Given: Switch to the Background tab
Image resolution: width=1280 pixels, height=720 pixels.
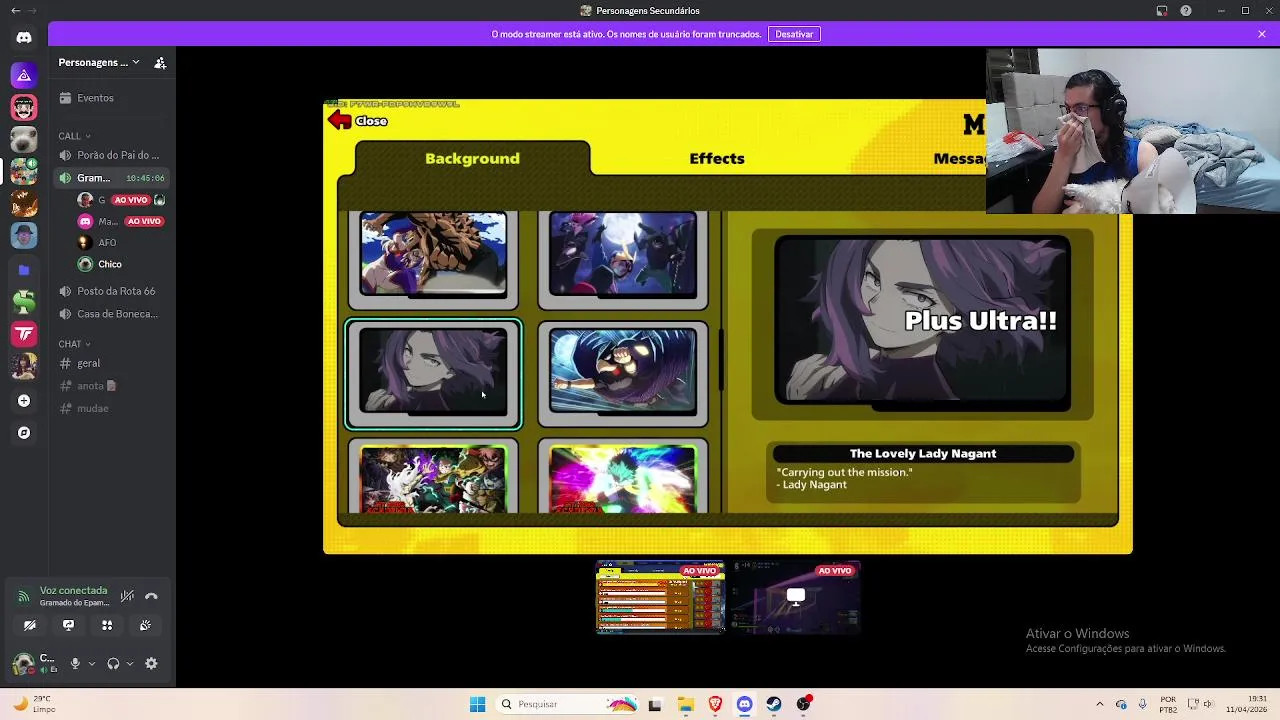Looking at the screenshot, I should tap(472, 158).
